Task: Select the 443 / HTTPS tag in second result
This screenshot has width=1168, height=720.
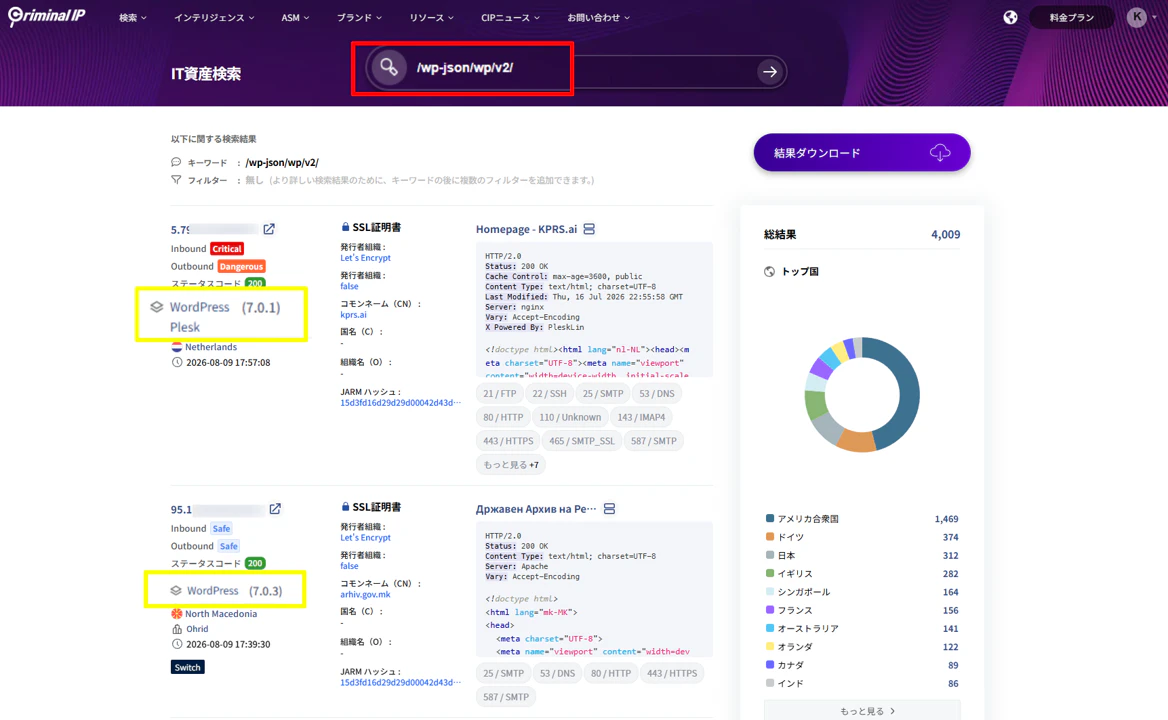Action: 672,673
